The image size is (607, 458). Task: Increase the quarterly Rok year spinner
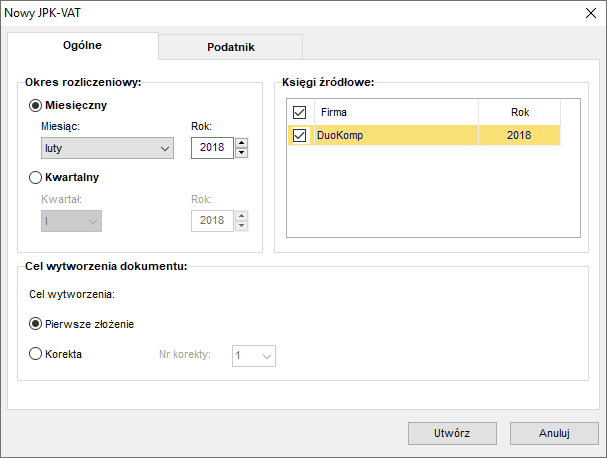[242, 216]
